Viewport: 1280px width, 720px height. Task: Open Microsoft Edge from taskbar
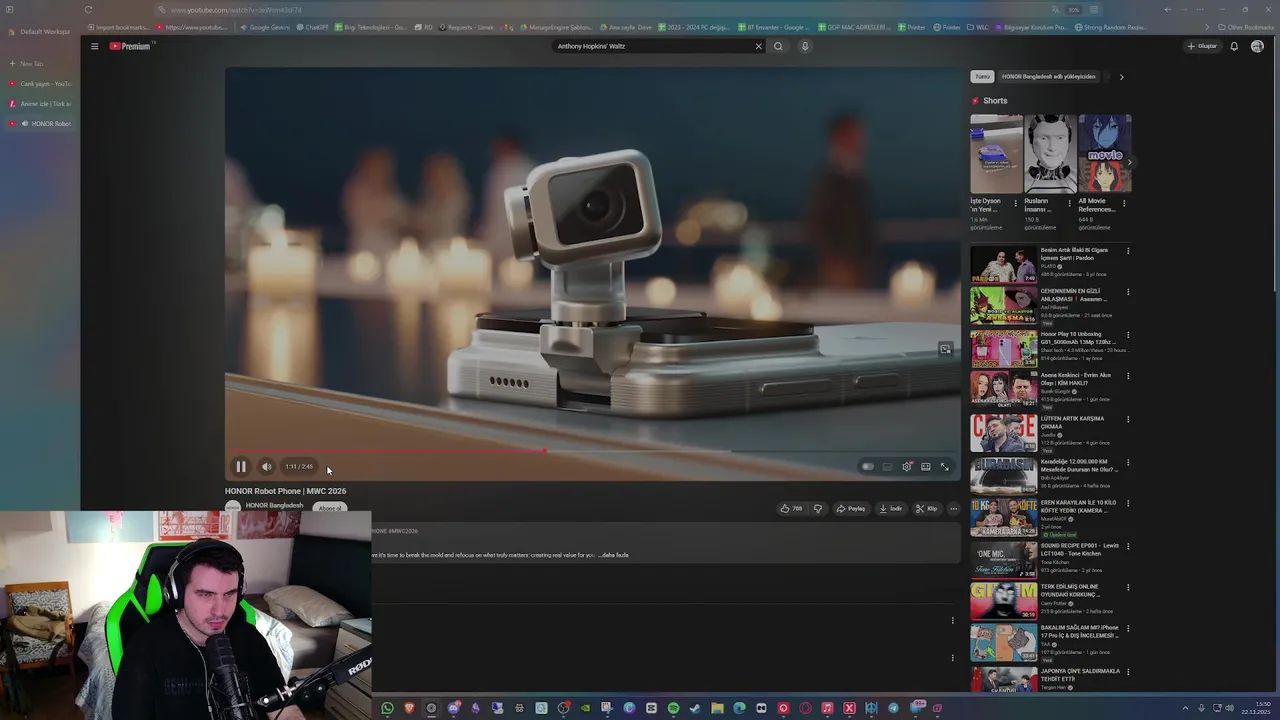click(739, 708)
